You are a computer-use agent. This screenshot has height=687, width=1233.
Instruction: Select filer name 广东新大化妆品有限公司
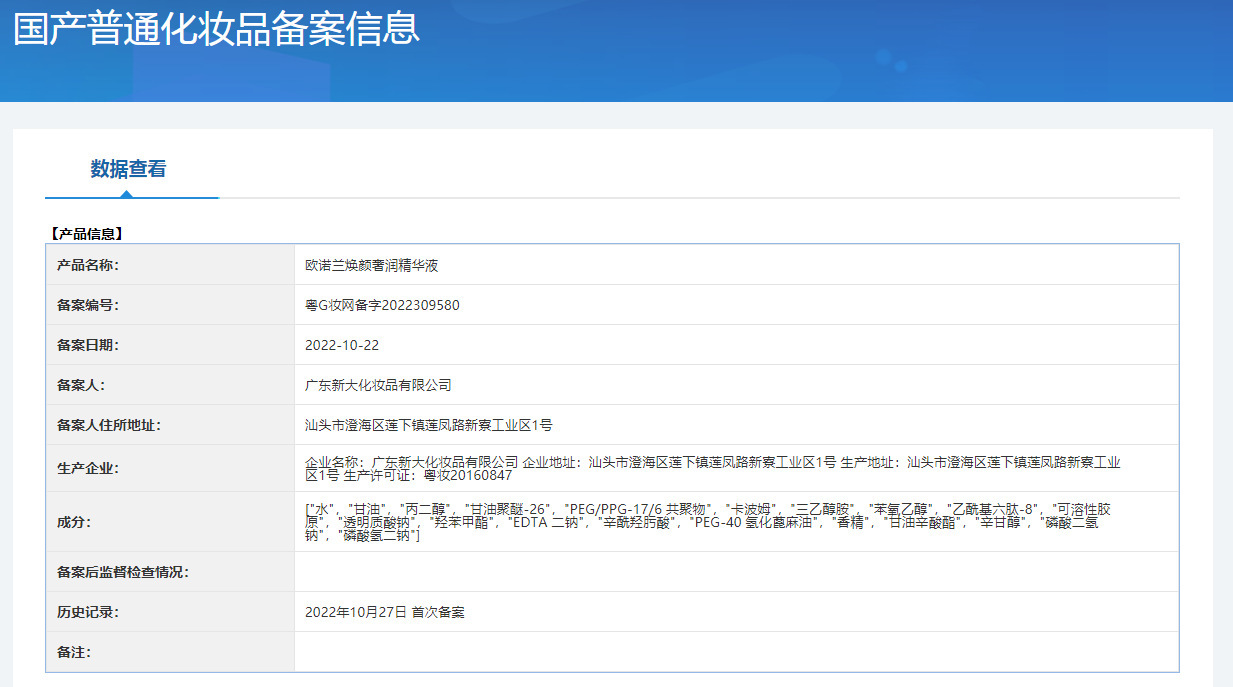[x=378, y=385]
